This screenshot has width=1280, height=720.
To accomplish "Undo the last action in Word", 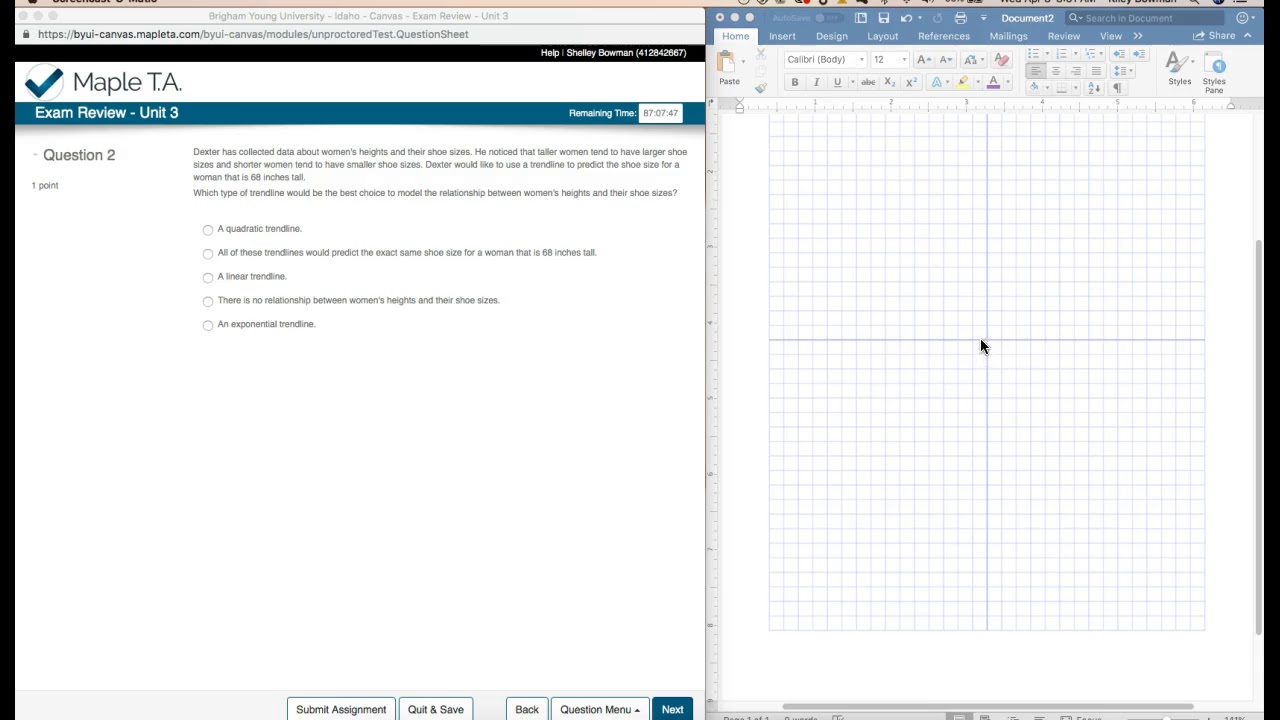I will 907,18.
